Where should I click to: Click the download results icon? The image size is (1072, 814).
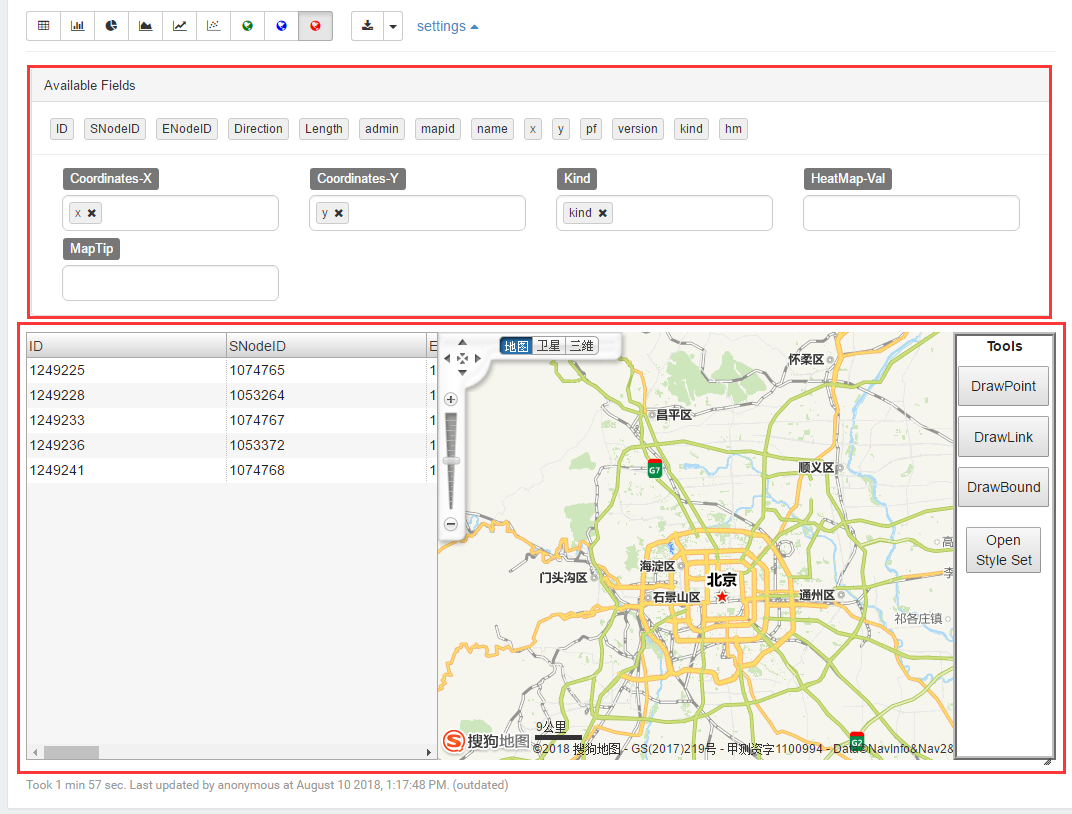368,25
